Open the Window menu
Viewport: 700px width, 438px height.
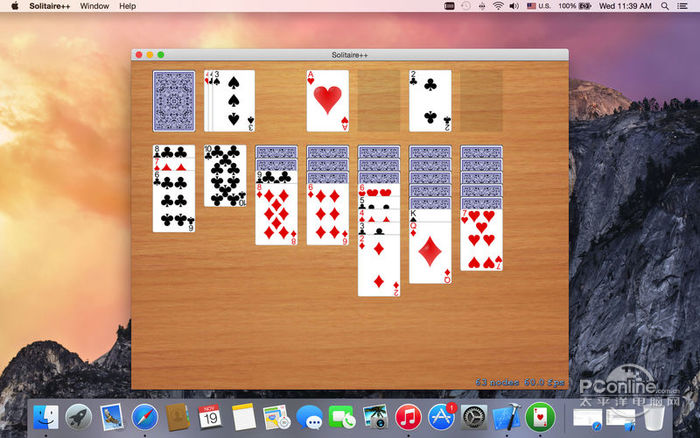coord(95,6)
